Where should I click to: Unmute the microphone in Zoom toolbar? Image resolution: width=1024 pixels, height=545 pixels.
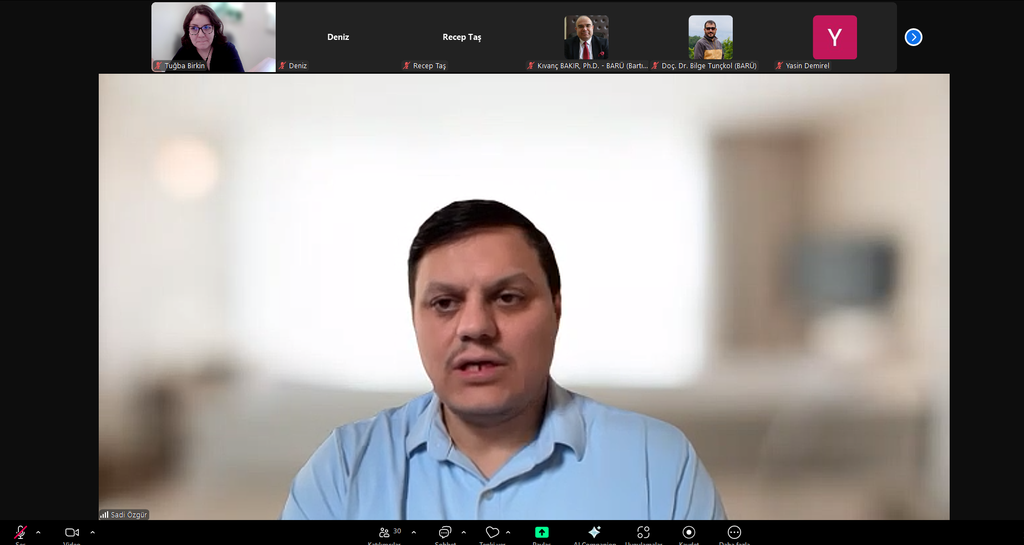pos(20,533)
